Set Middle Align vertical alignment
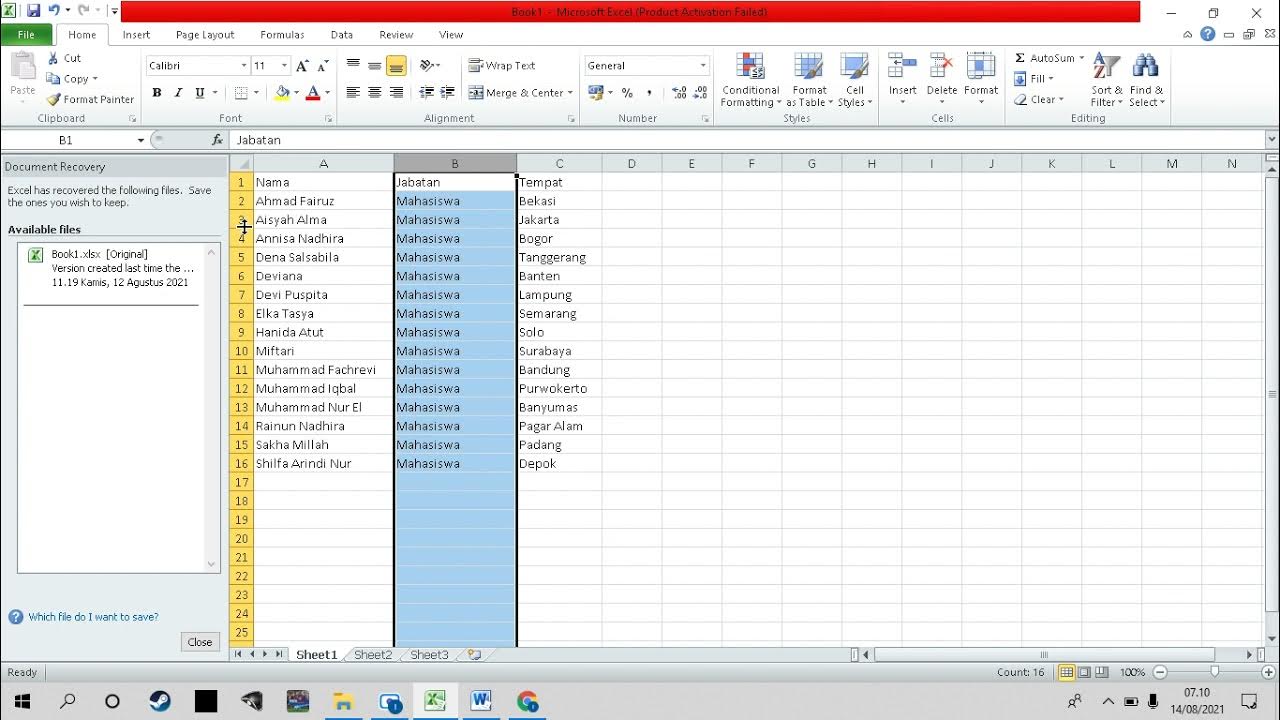 point(375,65)
